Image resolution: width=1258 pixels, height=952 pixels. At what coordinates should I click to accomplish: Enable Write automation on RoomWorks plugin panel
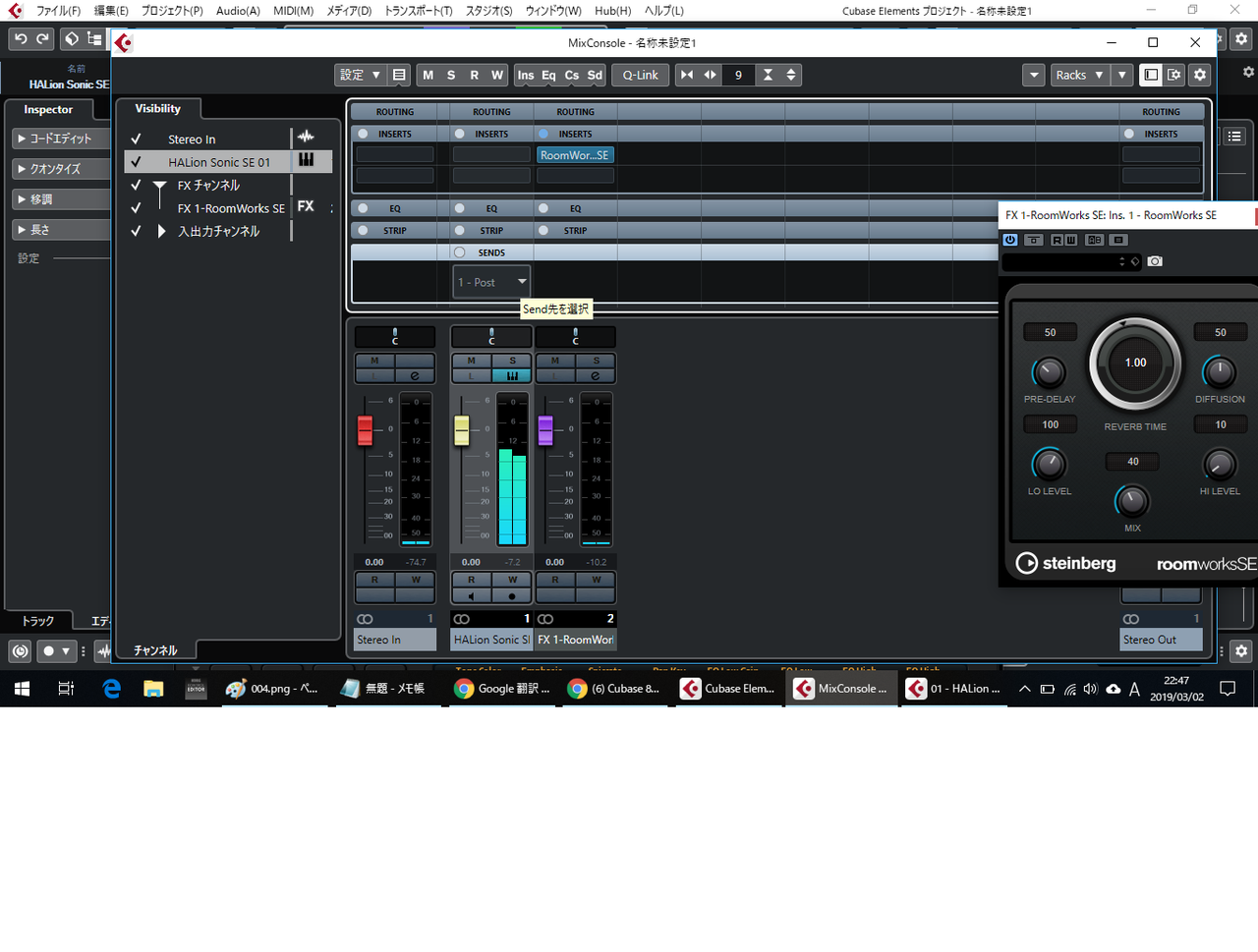(1071, 240)
